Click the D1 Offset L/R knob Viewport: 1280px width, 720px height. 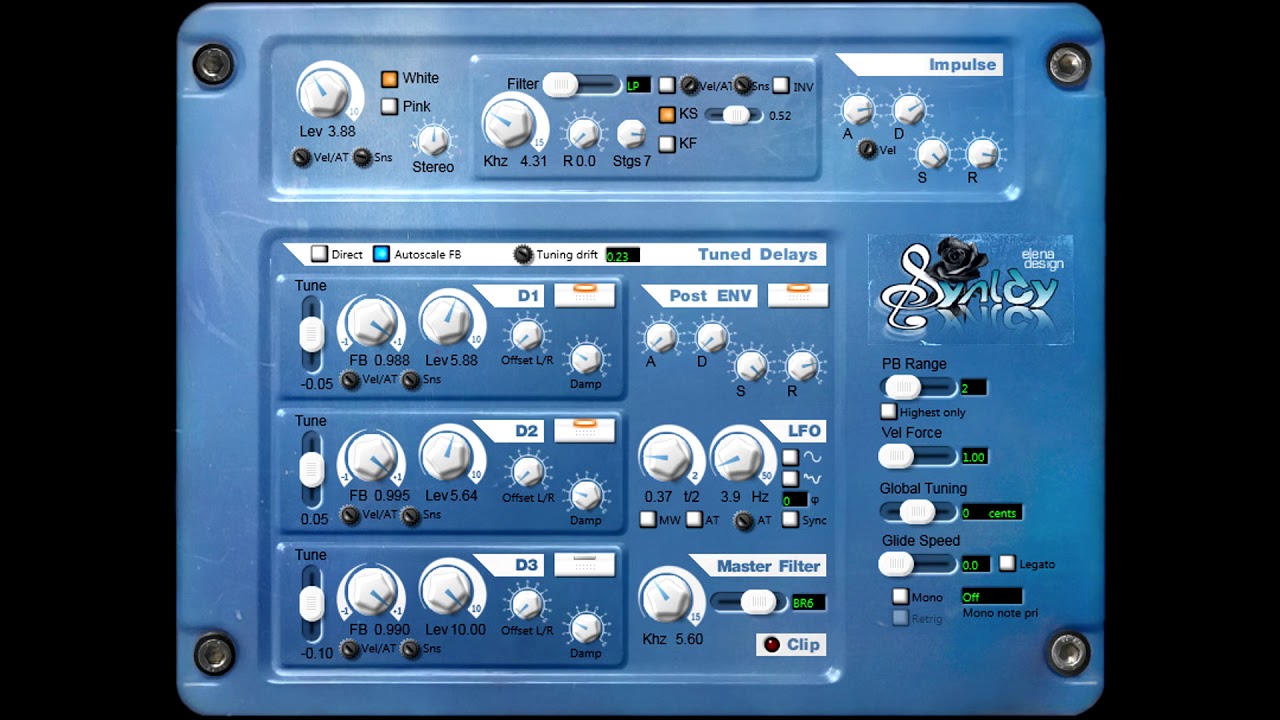coord(527,335)
